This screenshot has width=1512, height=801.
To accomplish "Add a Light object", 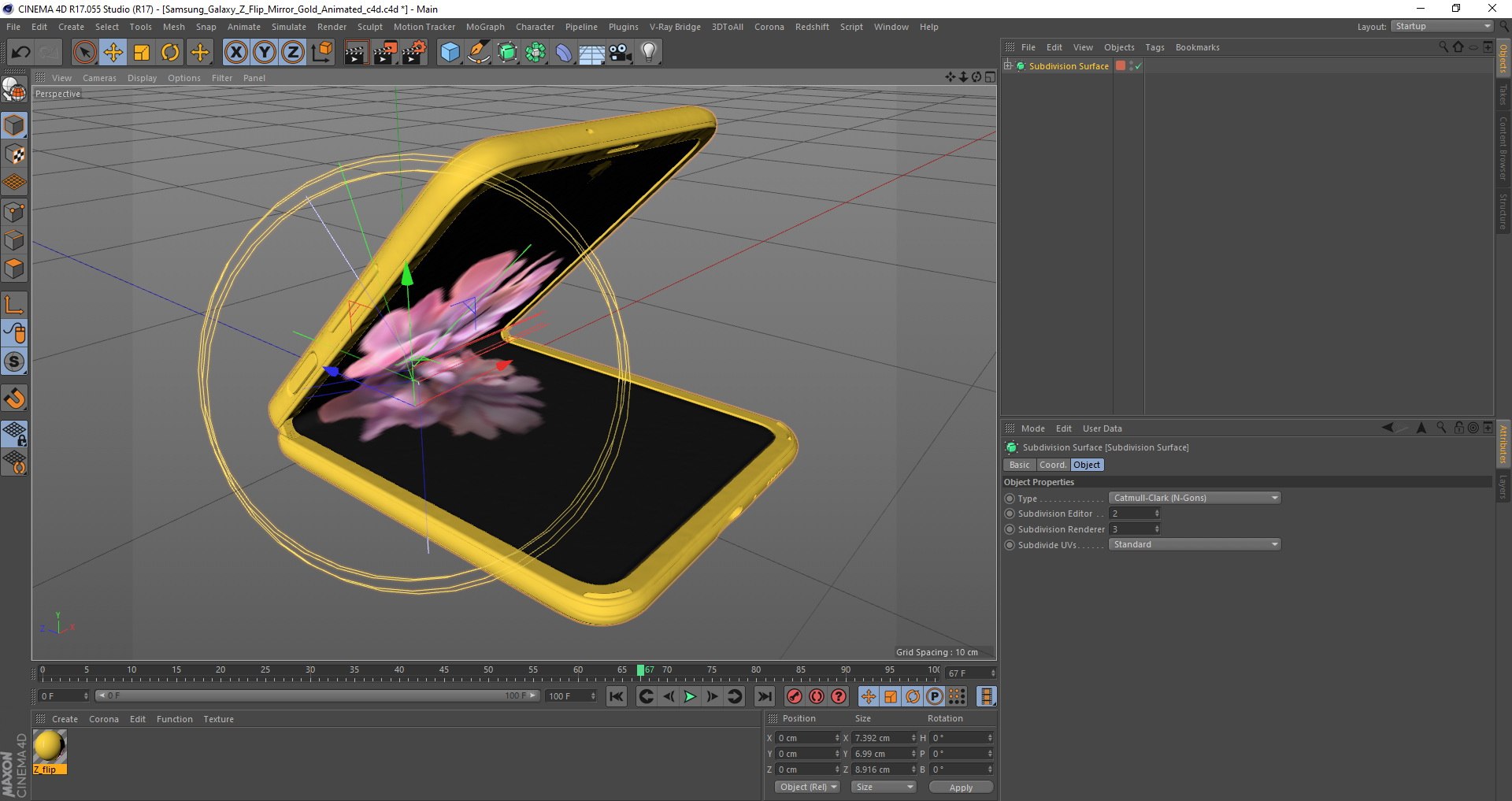I will 649,53.
